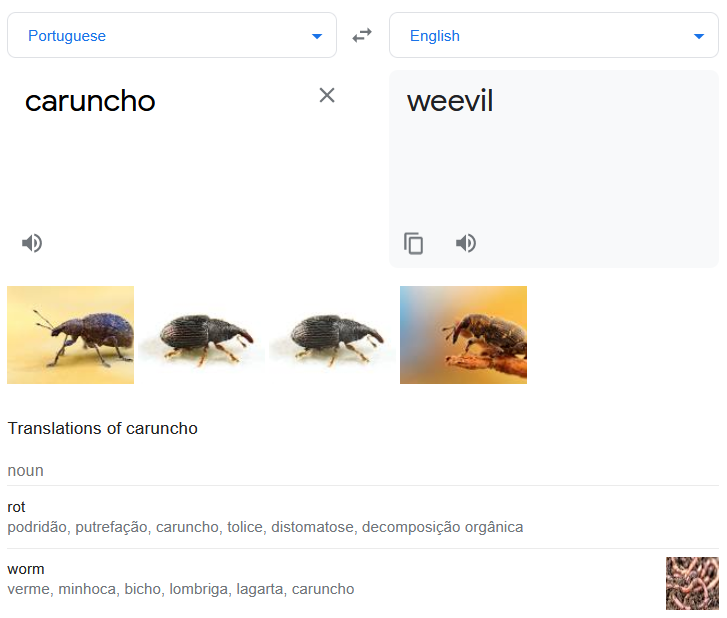Click the Portuguese dropdown arrow
Image resolution: width=727 pixels, height=618 pixels.
[x=317, y=37]
